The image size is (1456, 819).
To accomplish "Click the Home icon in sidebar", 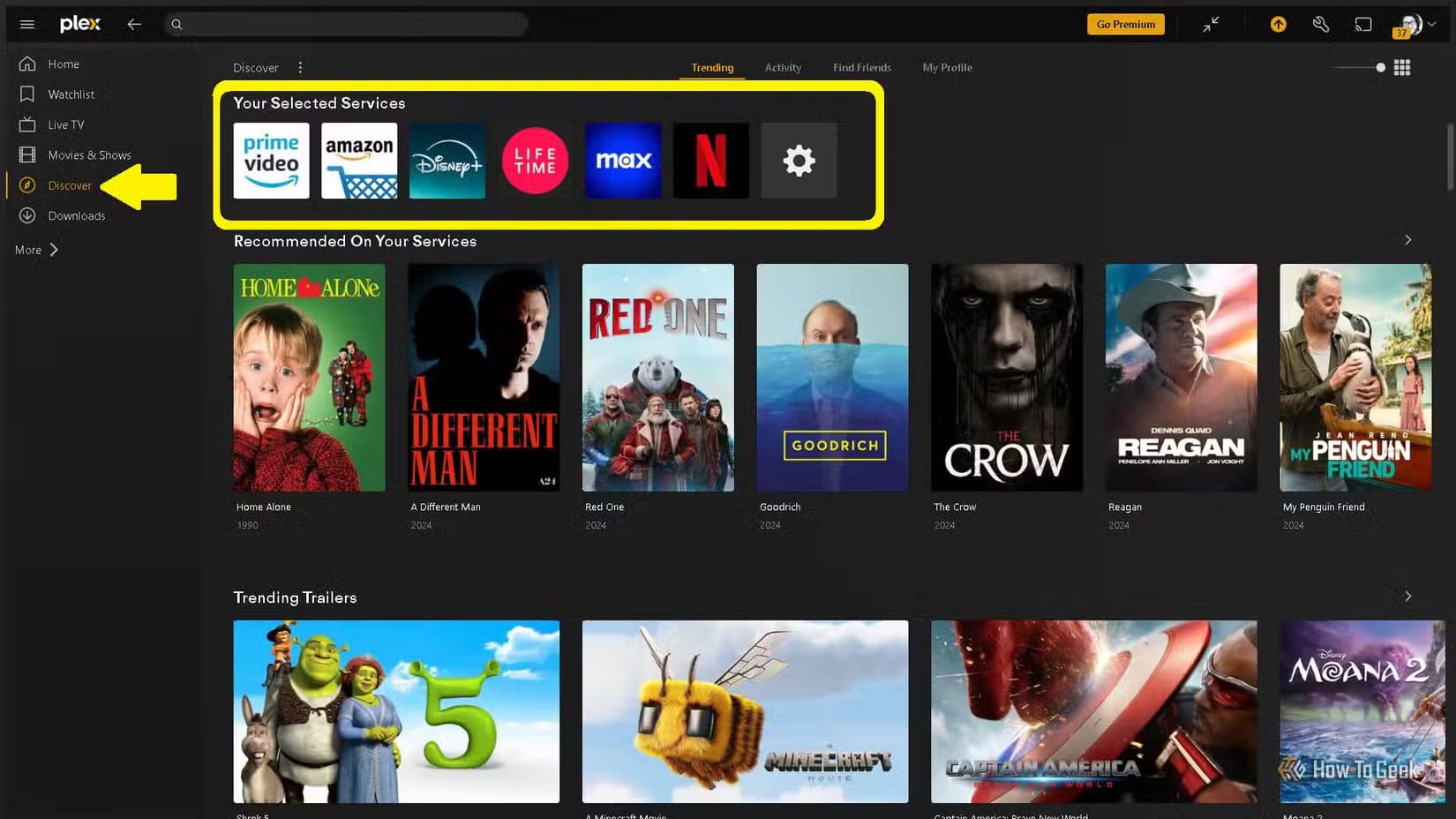I will (x=27, y=64).
